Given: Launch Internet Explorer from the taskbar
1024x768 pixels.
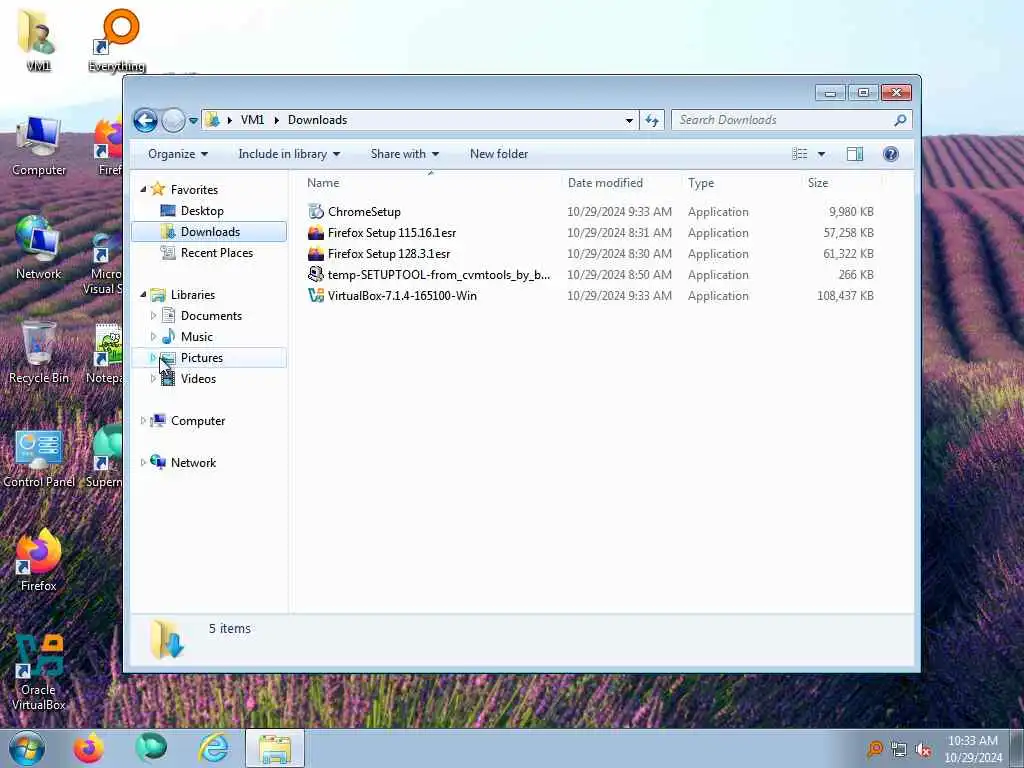Looking at the screenshot, I should click(214, 748).
